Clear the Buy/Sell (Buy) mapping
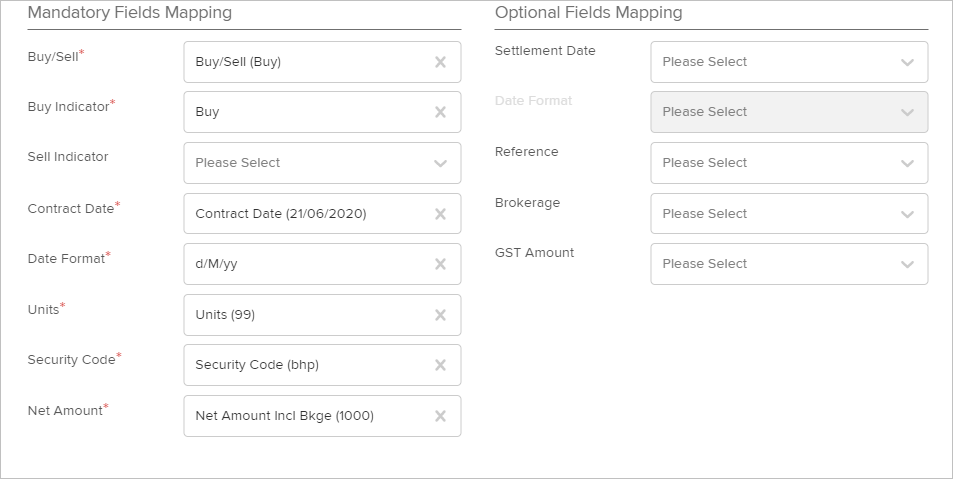The width and height of the screenshot is (953, 479). (x=441, y=62)
